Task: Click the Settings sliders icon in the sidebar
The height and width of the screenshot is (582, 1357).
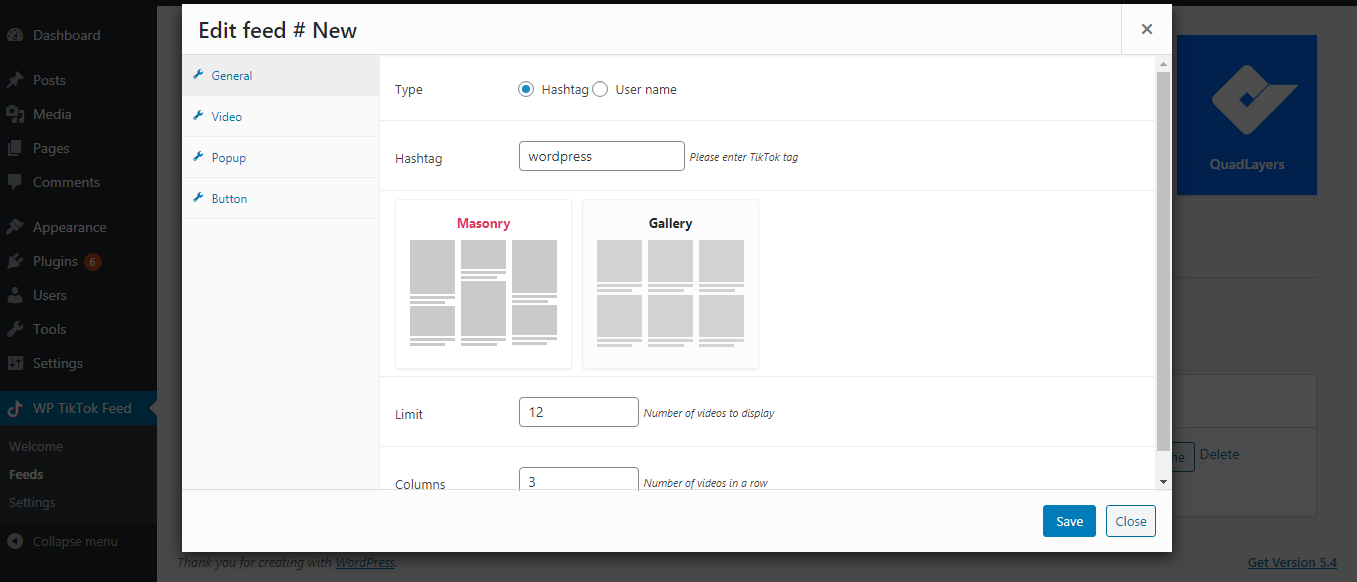Action: pyautogui.click(x=15, y=363)
